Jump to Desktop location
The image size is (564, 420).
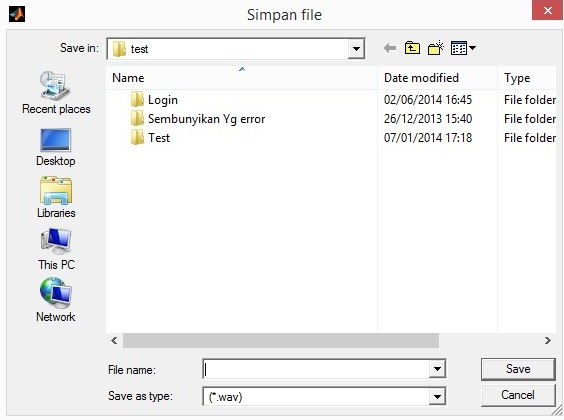(x=56, y=147)
